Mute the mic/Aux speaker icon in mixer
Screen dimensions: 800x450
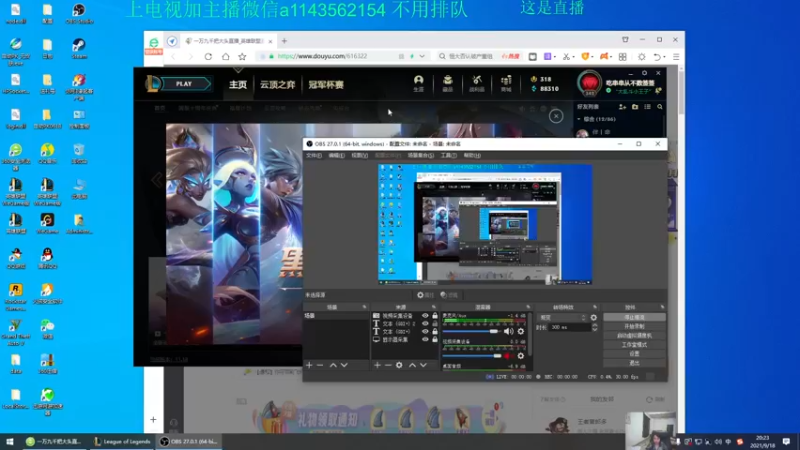pyautogui.click(x=509, y=332)
